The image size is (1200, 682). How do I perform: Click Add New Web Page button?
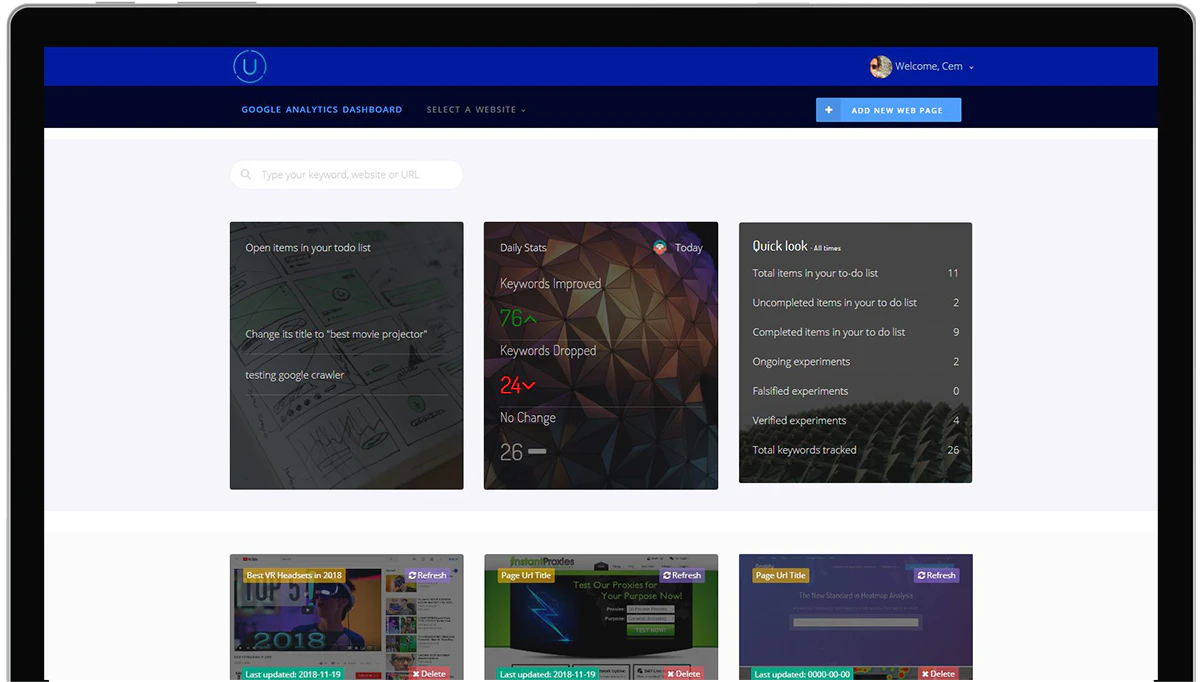click(888, 110)
